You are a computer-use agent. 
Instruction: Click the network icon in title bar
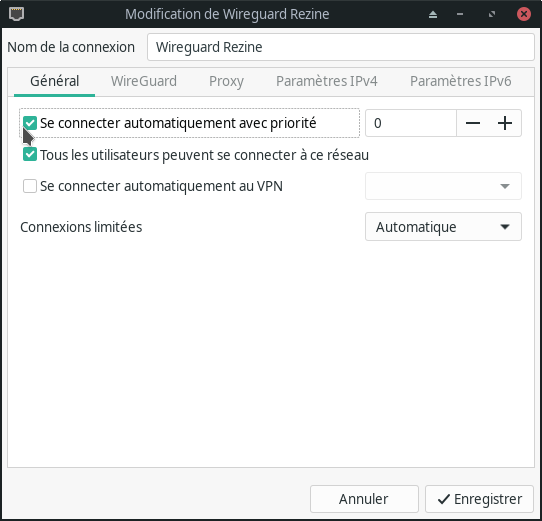pyautogui.click(x=16, y=14)
